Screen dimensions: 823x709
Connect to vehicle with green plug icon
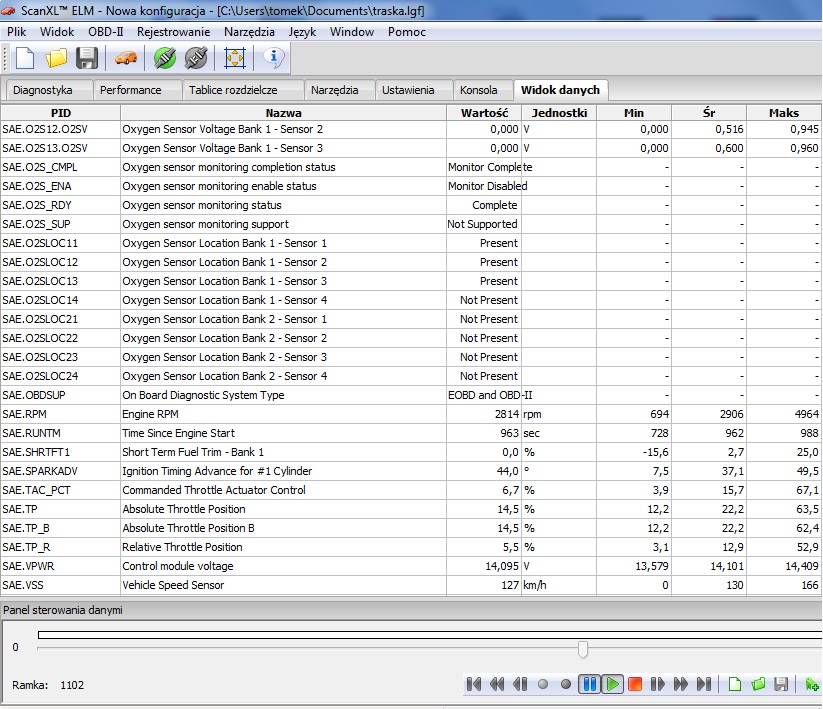165,58
